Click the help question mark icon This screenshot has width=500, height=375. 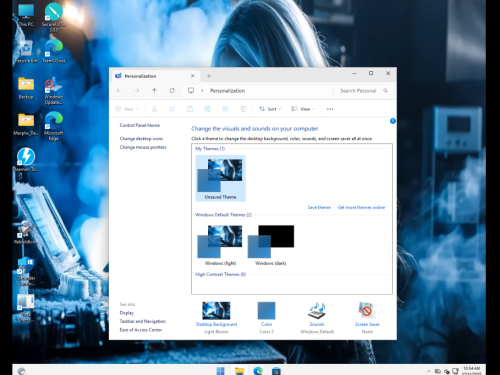pos(393,121)
